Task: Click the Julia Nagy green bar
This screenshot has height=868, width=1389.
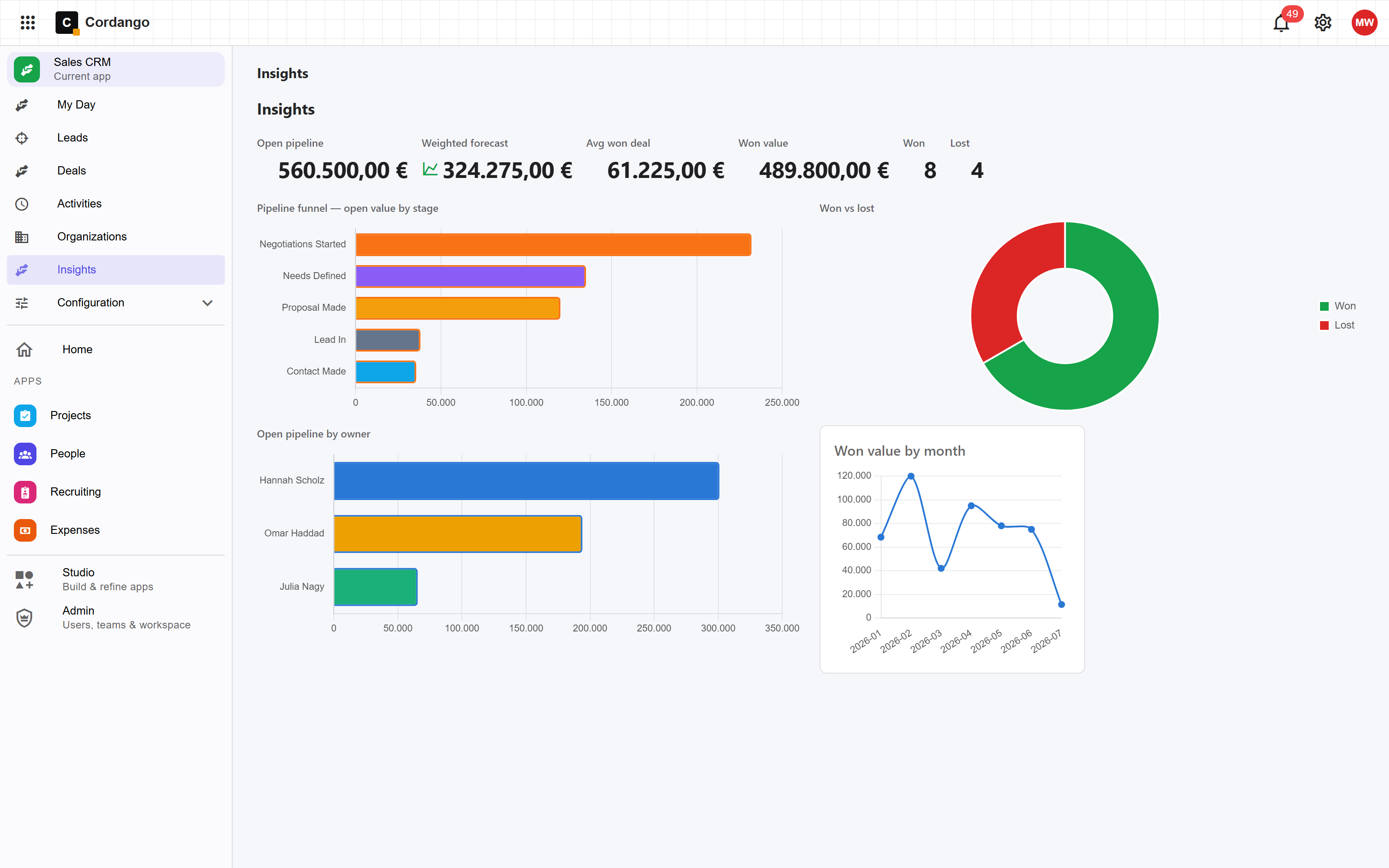Action: pos(375,587)
